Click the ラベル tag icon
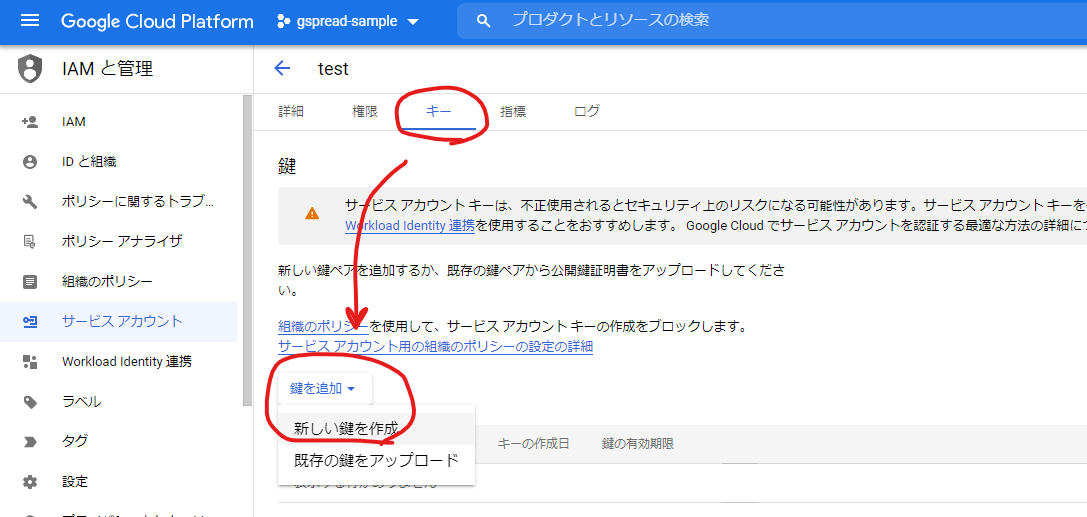Image resolution: width=1087 pixels, height=517 pixels. [x=30, y=402]
